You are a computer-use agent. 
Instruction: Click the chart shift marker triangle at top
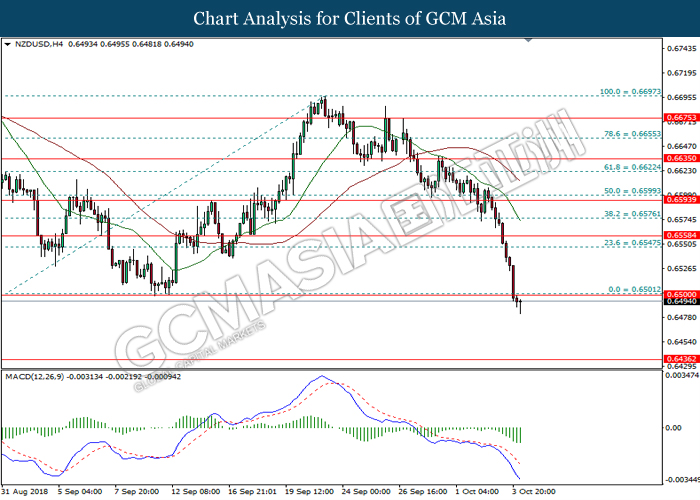(x=529, y=40)
